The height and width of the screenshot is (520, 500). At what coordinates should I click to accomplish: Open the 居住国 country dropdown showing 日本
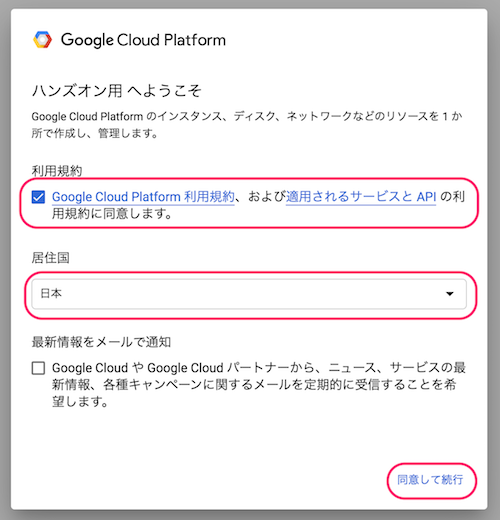[x=249, y=294]
